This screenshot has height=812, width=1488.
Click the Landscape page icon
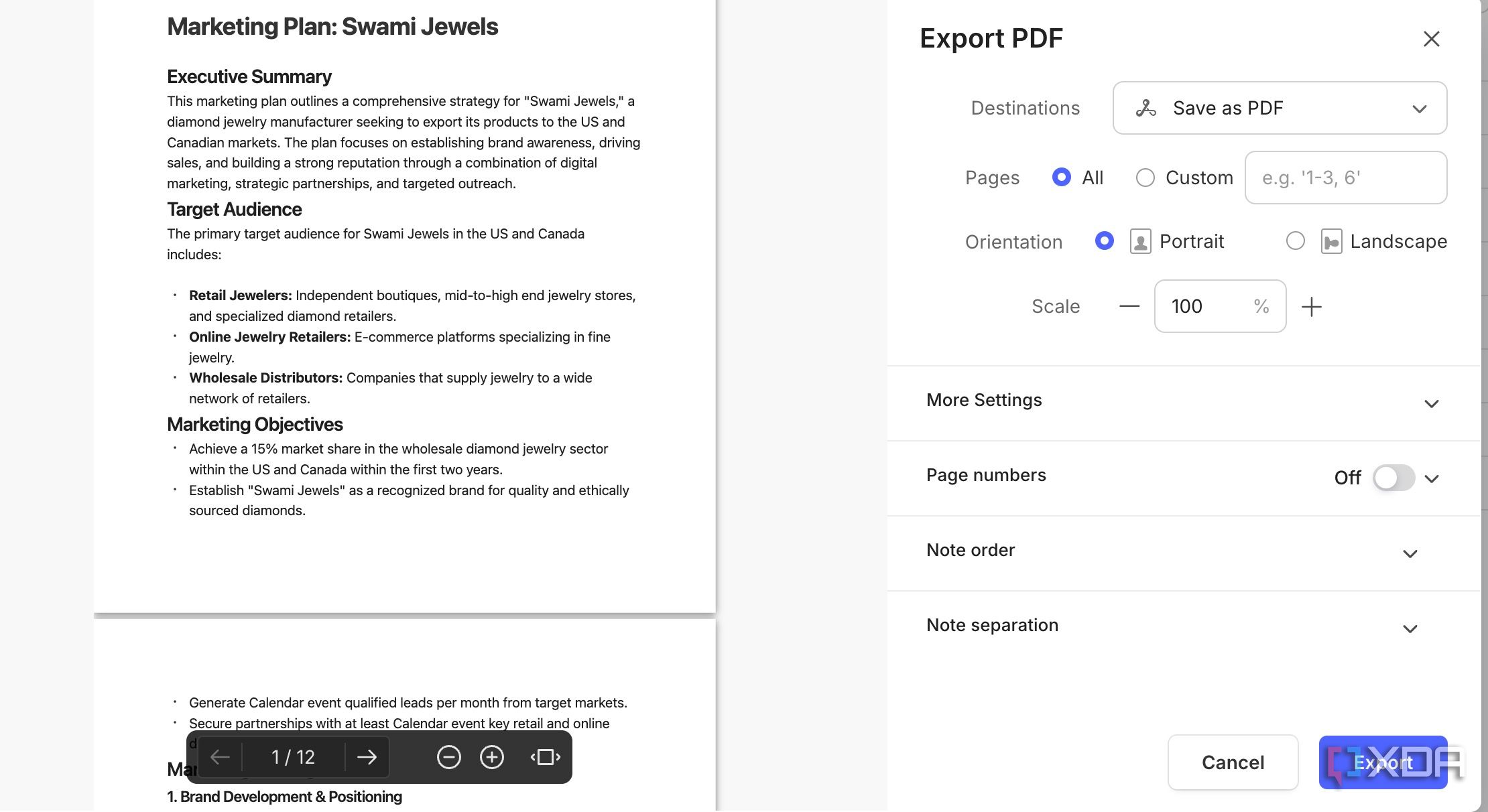click(1331, 241)
